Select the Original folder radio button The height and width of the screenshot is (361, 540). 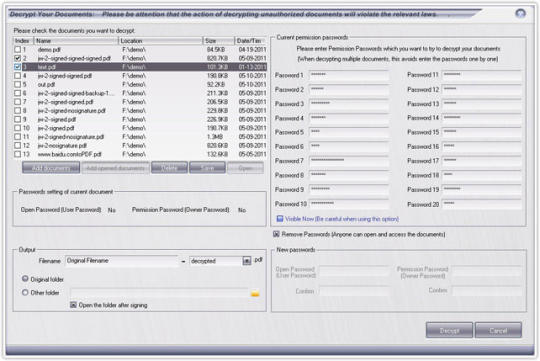point(25,279)
